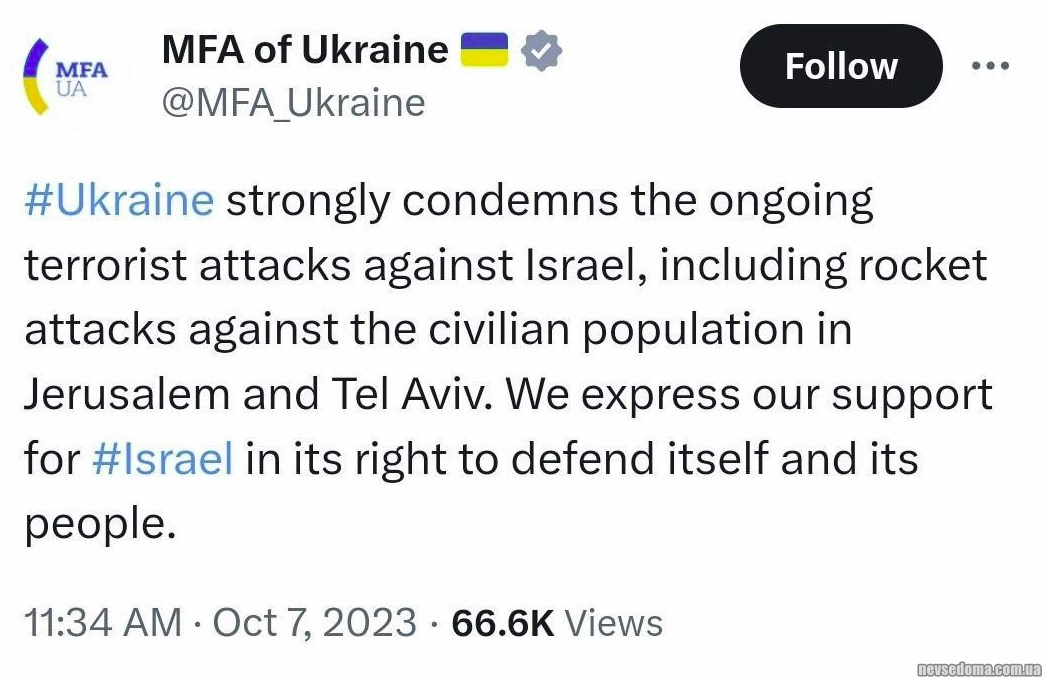Click the nevsedoma.com.ua watermark

[x=979, y=667]
